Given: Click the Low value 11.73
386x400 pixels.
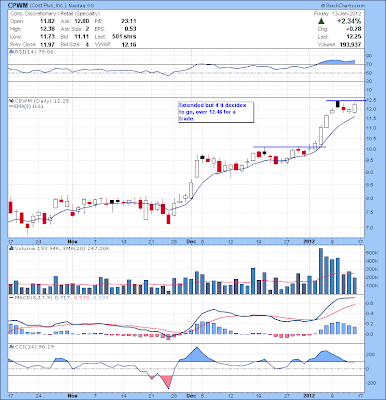Looking at the screenshot, I should (x=47, y=36).
